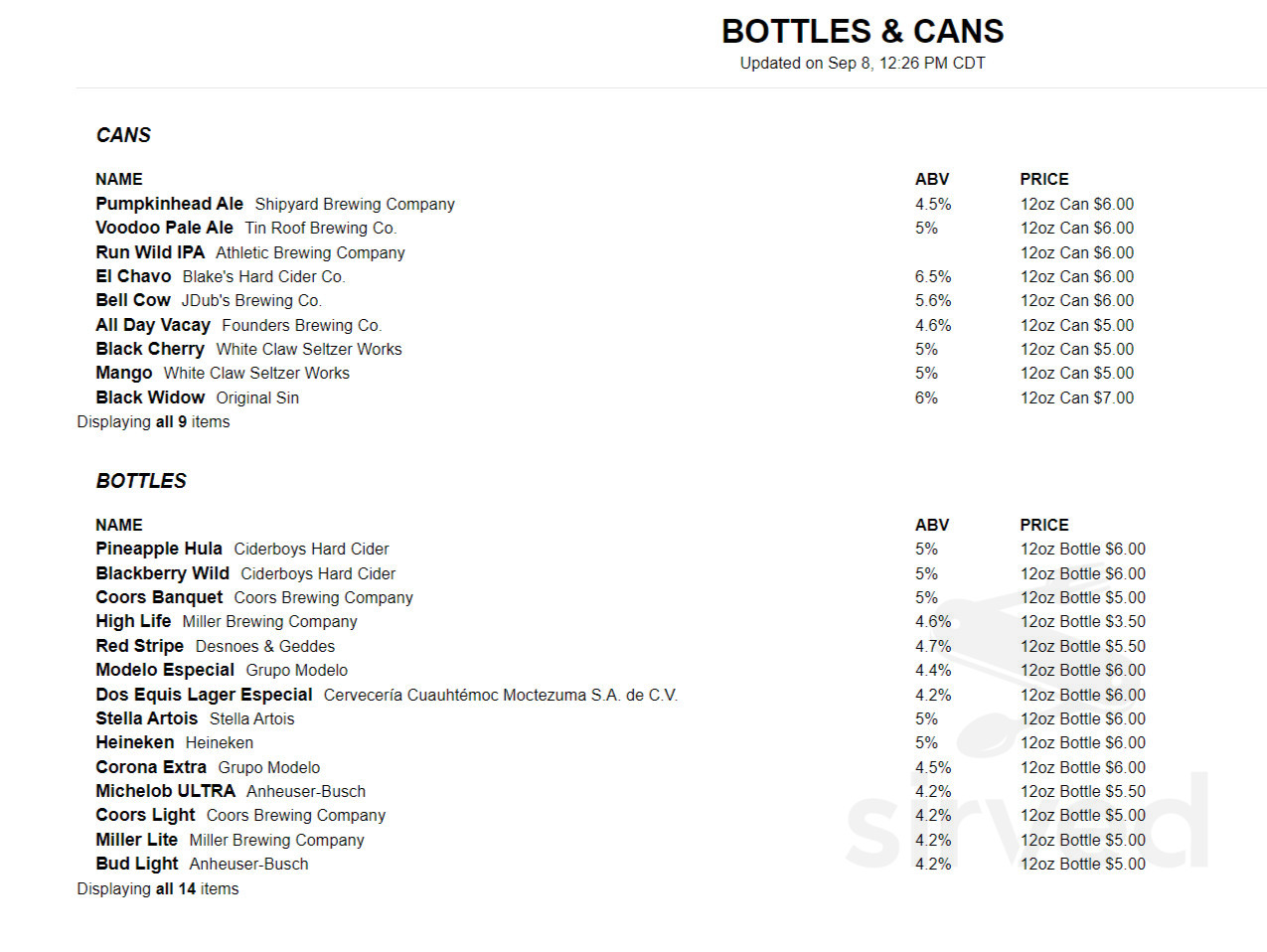Open the Voodoo Pale Ale entry
1267x952 pixels.
tap(164, 228)
